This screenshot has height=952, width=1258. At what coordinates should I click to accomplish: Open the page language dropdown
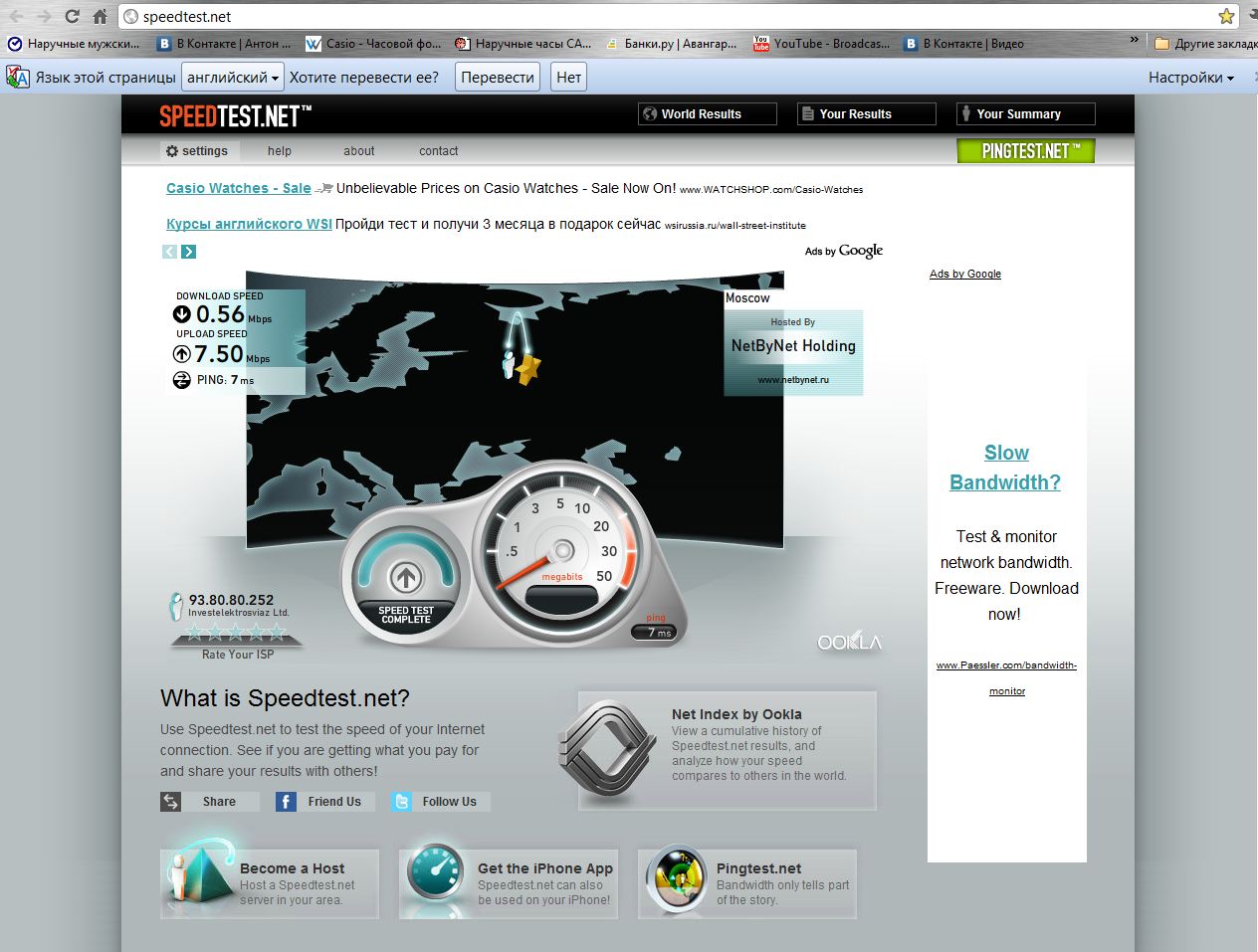[x=233, y=78]
